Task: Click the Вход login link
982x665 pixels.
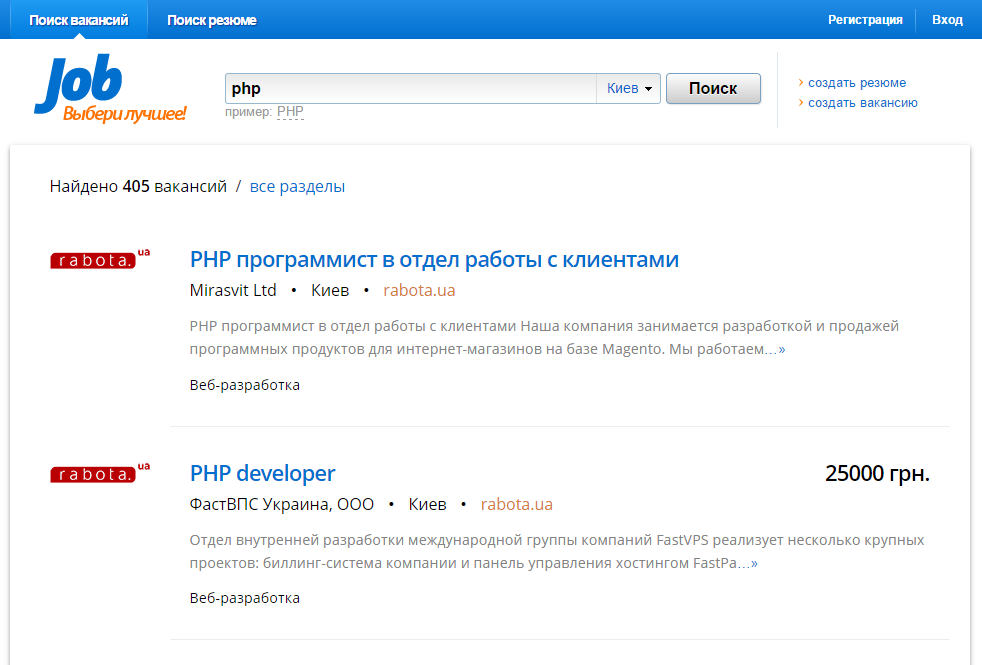Action: (947, 20)
